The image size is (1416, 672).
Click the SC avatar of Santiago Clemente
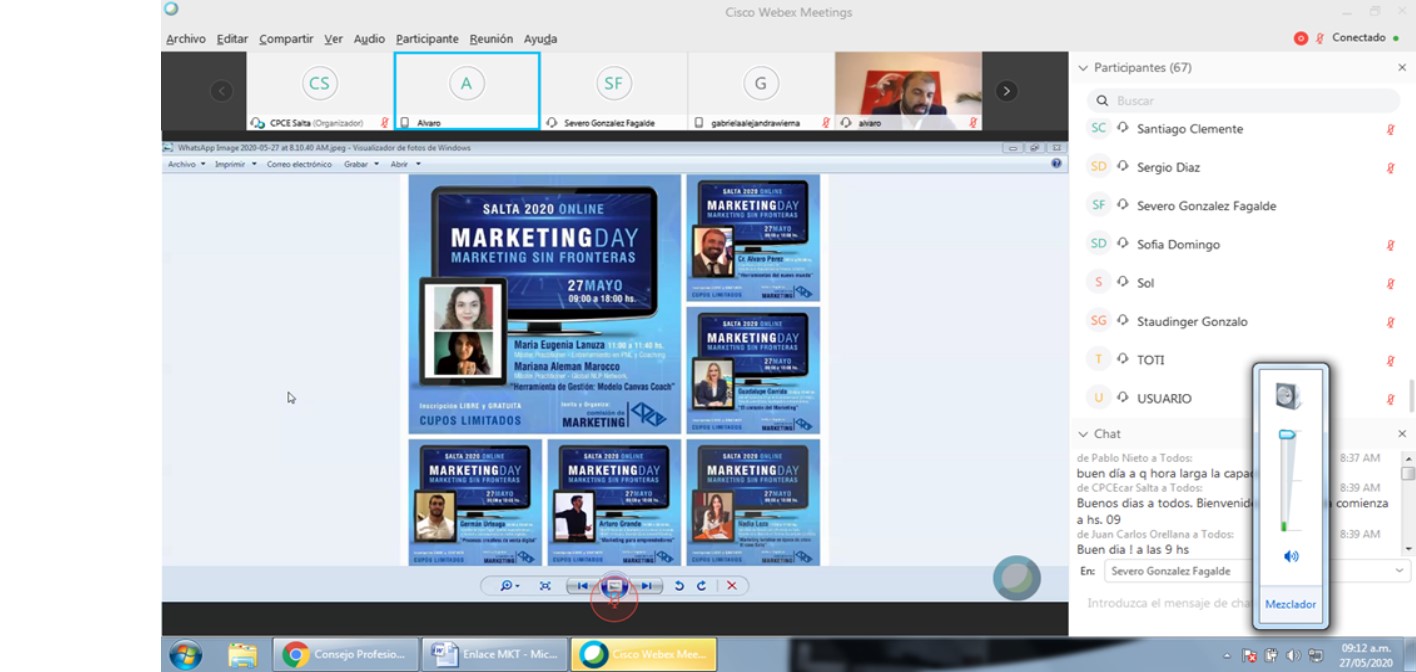(x=1099, y=128)
